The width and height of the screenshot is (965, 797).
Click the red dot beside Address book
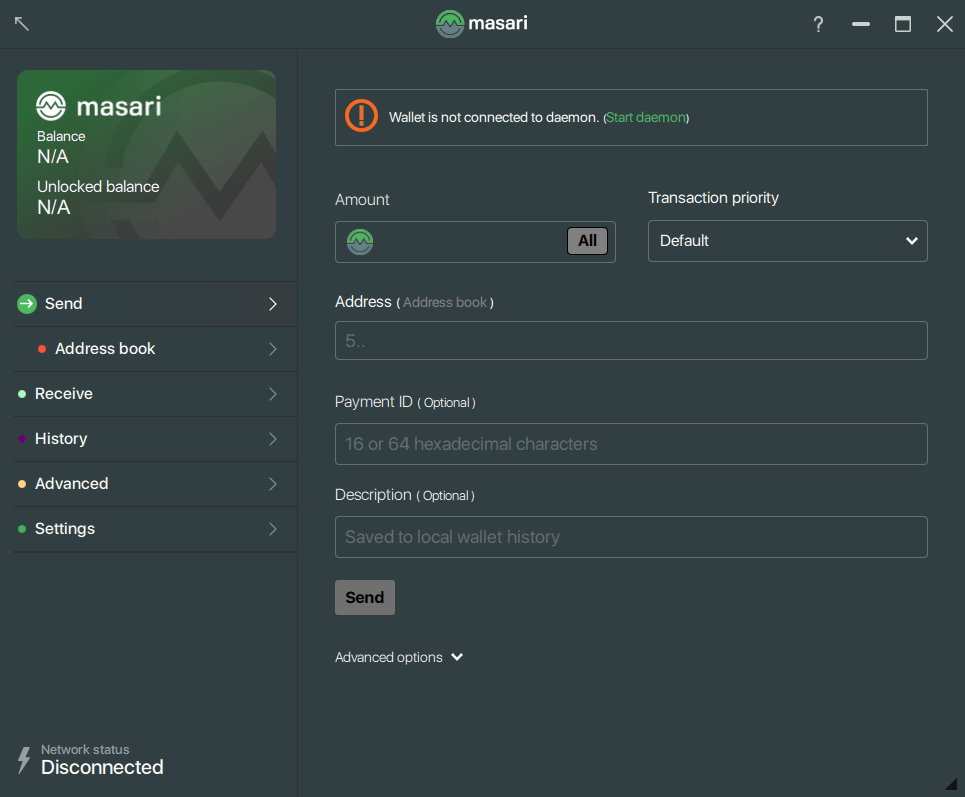(41, 349)
